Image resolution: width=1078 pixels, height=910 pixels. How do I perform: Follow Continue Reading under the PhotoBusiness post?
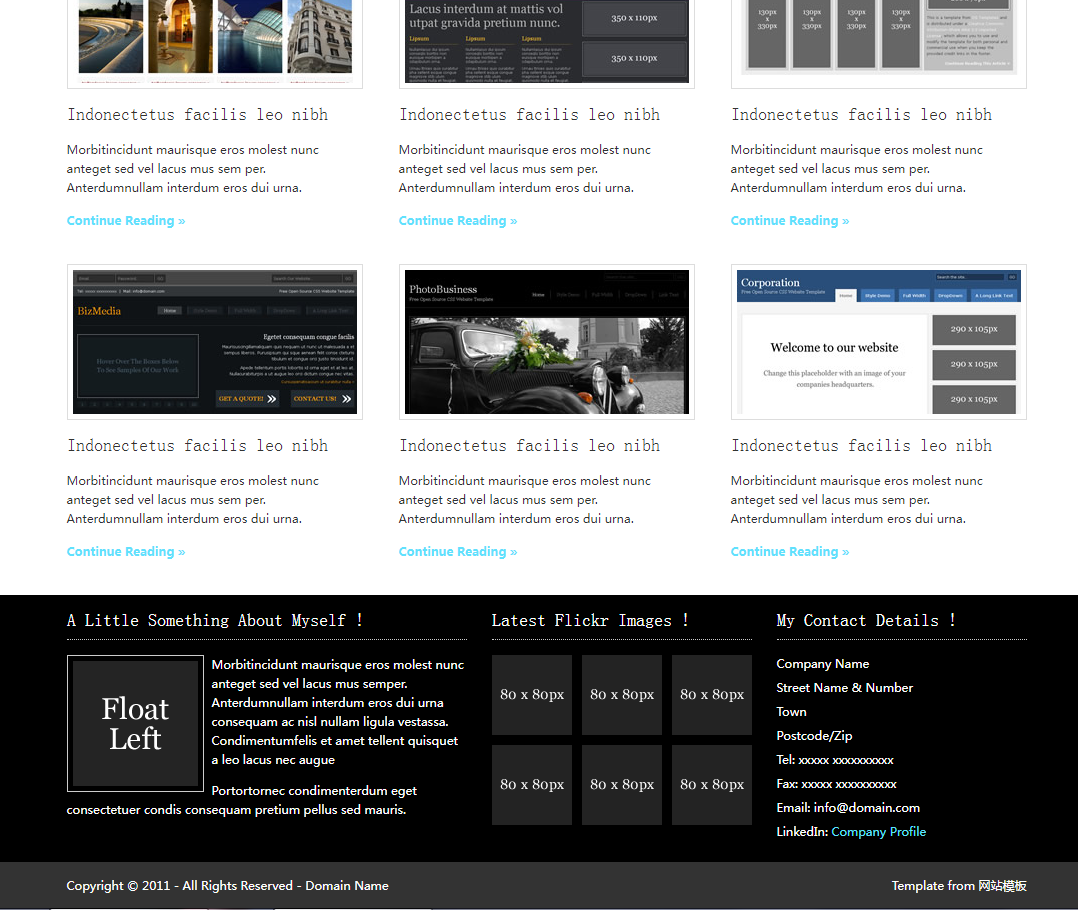click(458, 552)
